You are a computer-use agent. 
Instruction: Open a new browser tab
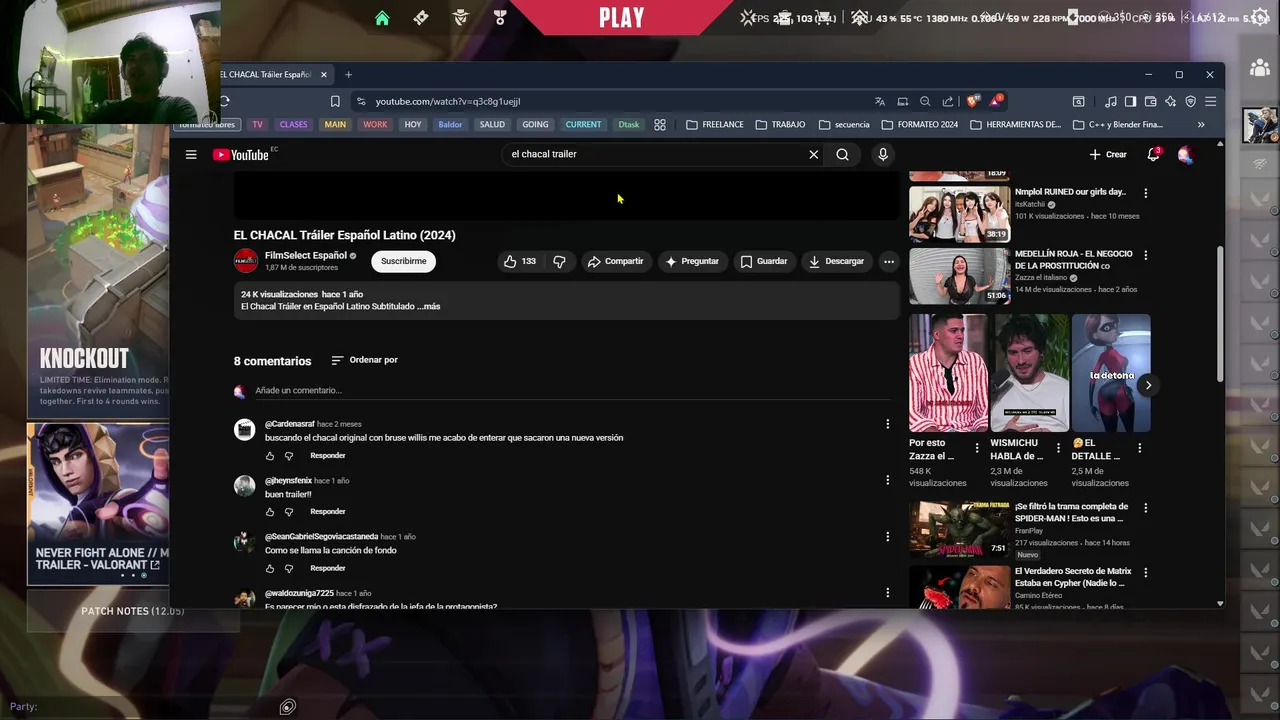(348, 75)
